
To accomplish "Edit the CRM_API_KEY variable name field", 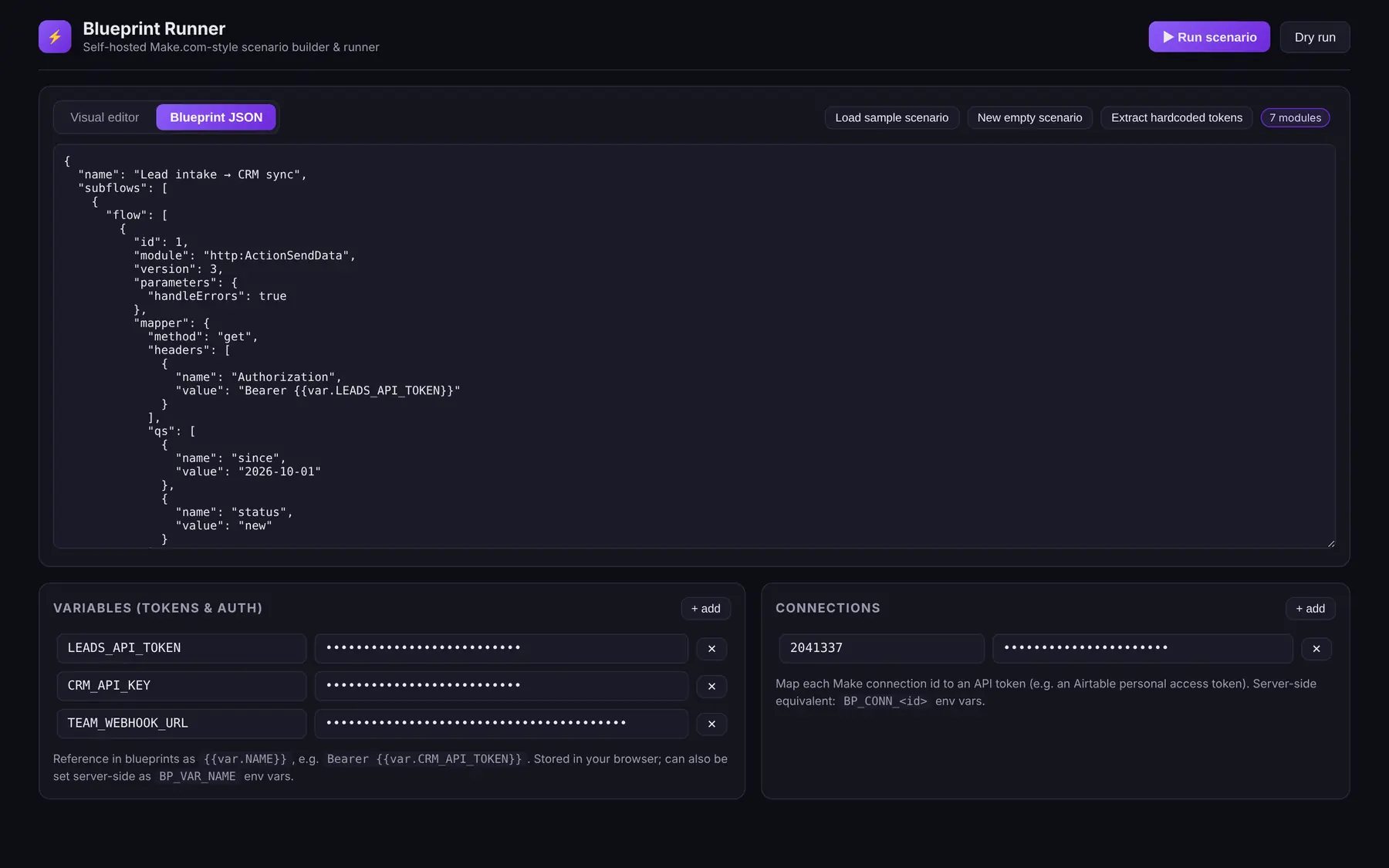I will click(181, 686).
